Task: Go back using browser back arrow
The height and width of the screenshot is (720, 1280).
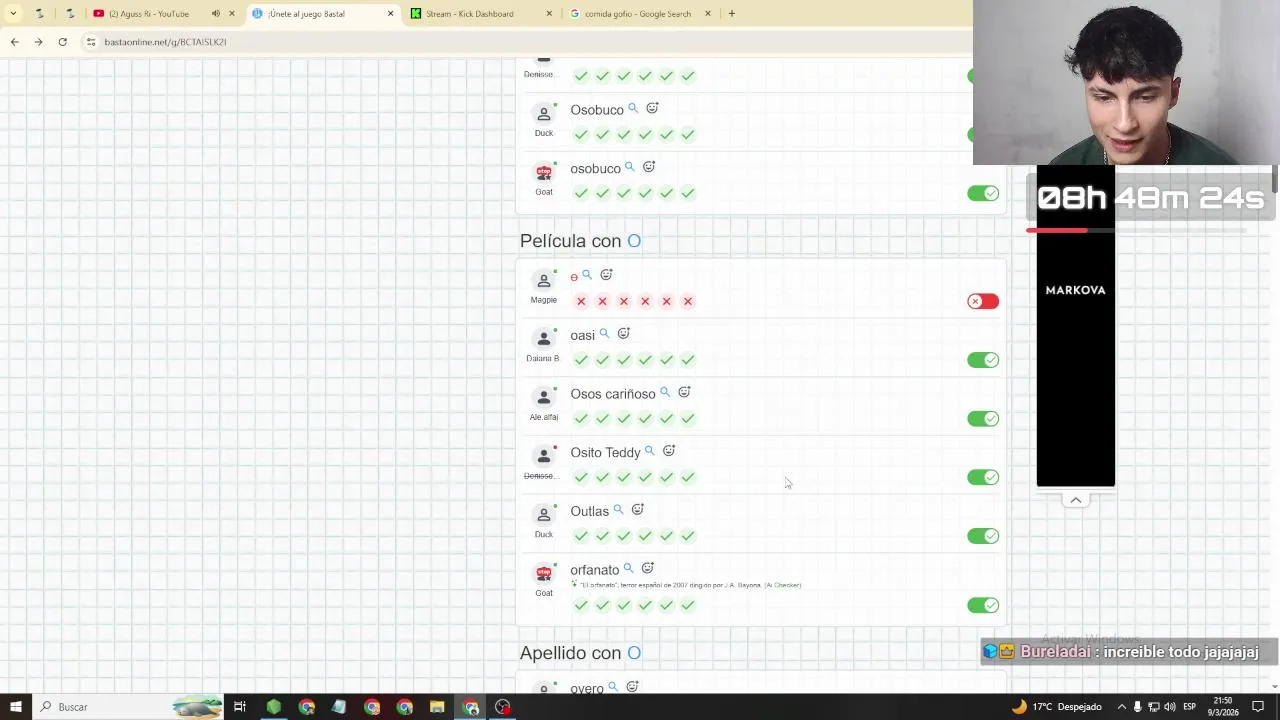Action: tap(14, 42)
